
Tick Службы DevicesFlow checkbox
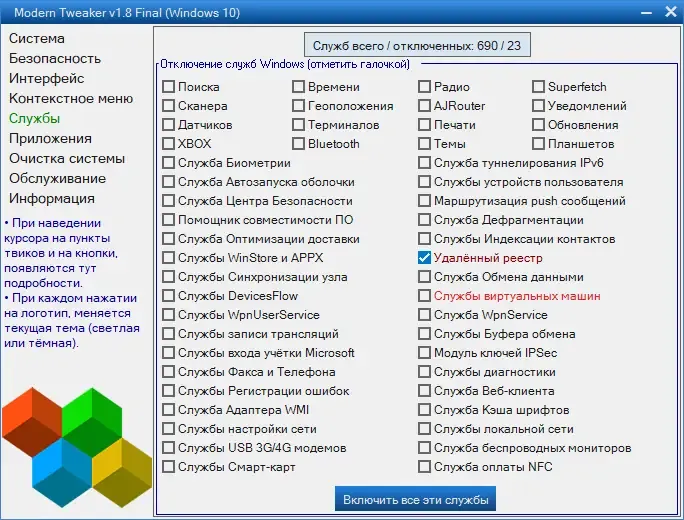168,296
